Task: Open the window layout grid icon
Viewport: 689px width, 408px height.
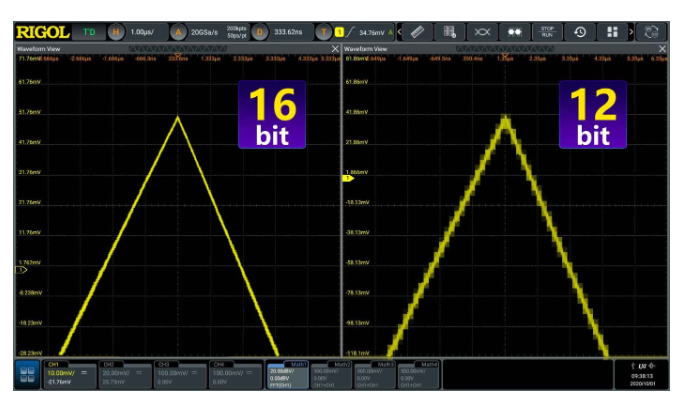Action: 612,32
